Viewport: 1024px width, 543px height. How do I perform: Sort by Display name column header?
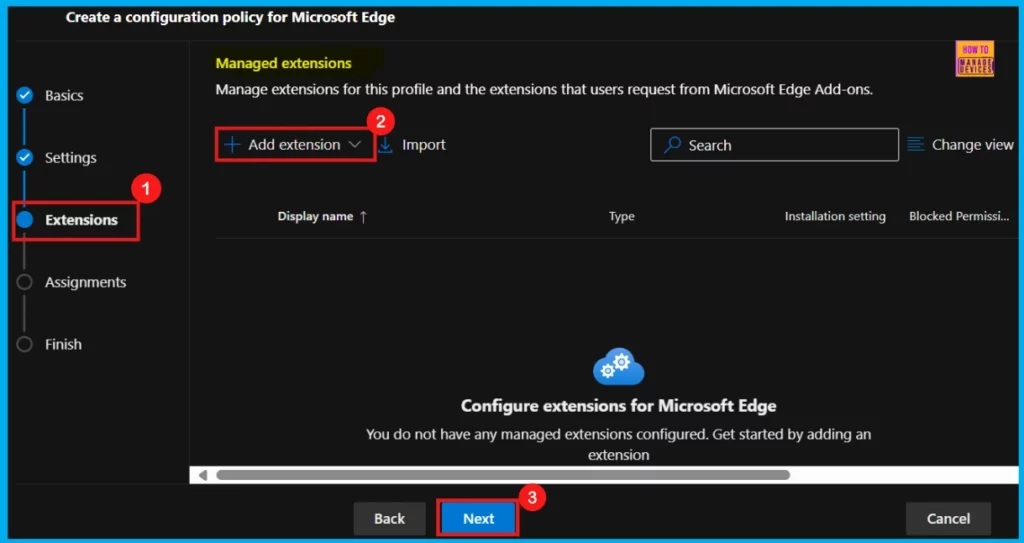pyautogui.click(x=315, y=217)
